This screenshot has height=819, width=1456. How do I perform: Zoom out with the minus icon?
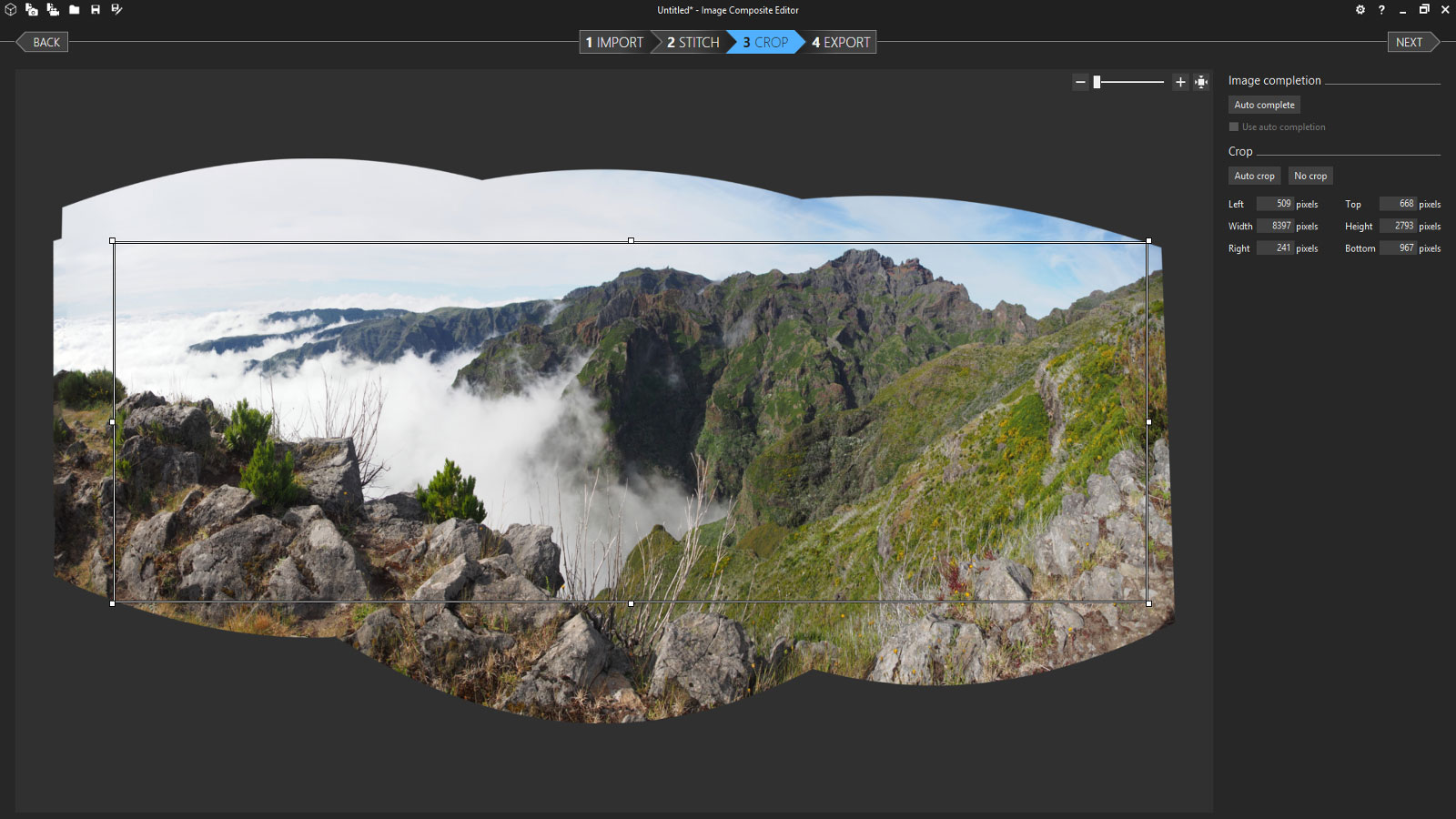tap(1080, 82)
